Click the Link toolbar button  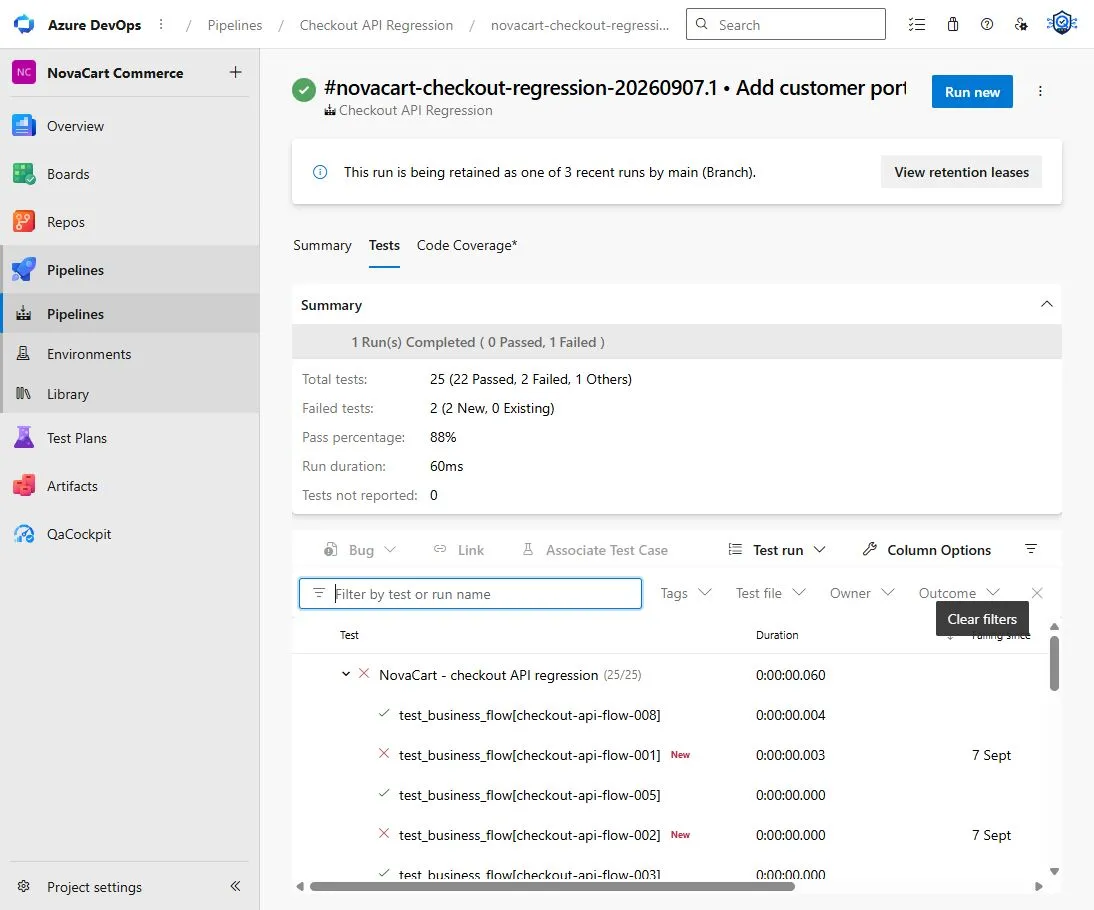coord(458,550)
